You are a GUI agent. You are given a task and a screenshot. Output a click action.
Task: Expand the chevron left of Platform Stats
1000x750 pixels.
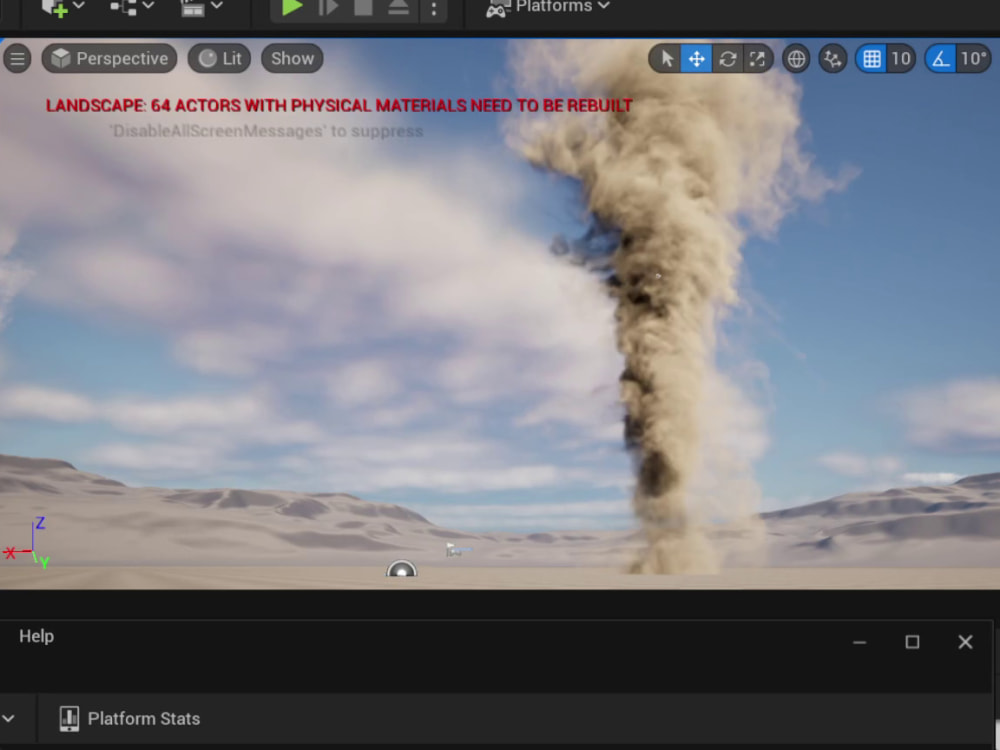tap(8, 719)
